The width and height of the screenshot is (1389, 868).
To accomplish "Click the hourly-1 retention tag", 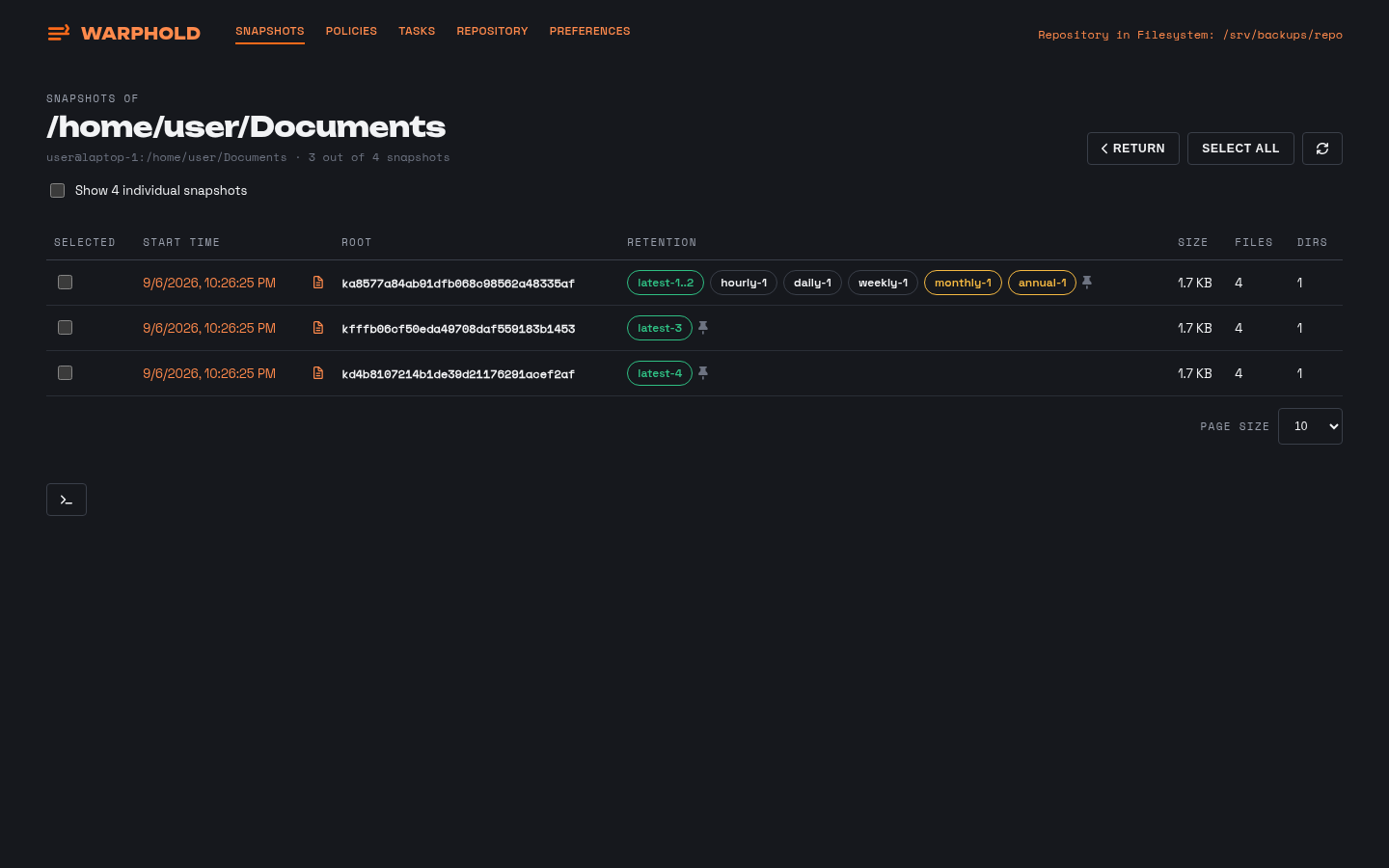I will pyautogui.click(x=744, y=283).
